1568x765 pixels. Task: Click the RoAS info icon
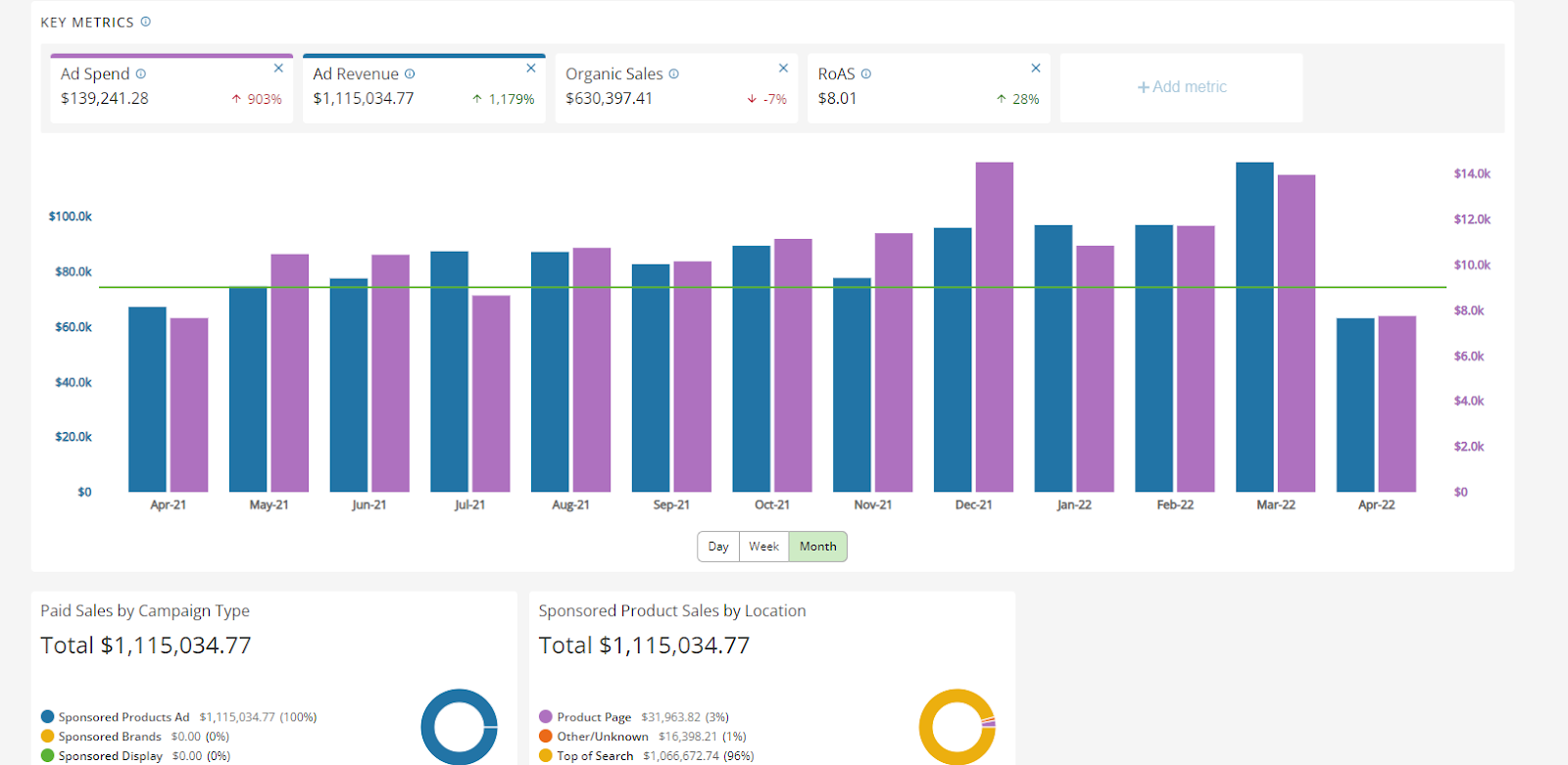866,73
